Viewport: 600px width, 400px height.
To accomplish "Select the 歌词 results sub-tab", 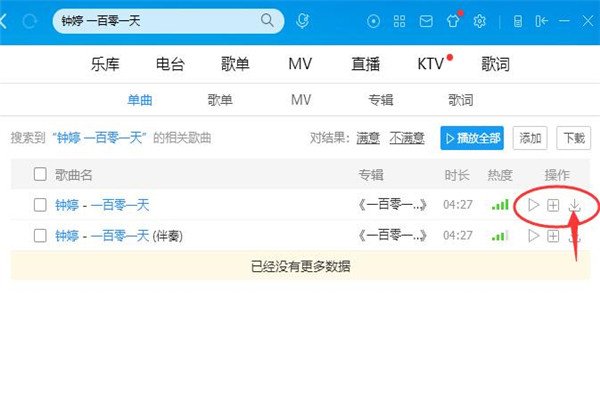I will click(x=461, y=100).
